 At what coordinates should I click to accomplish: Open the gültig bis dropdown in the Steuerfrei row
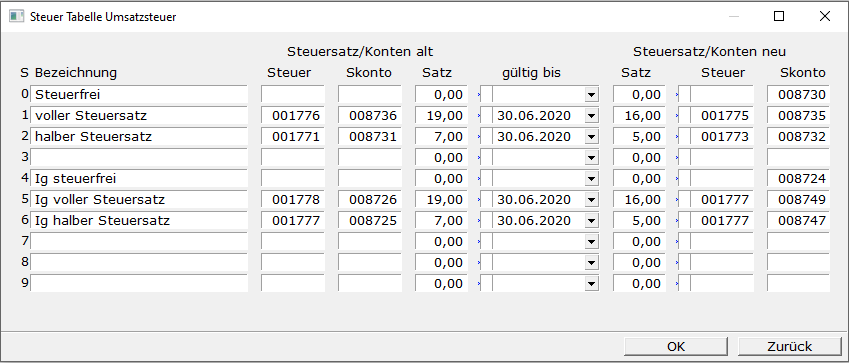pos(591,95)
